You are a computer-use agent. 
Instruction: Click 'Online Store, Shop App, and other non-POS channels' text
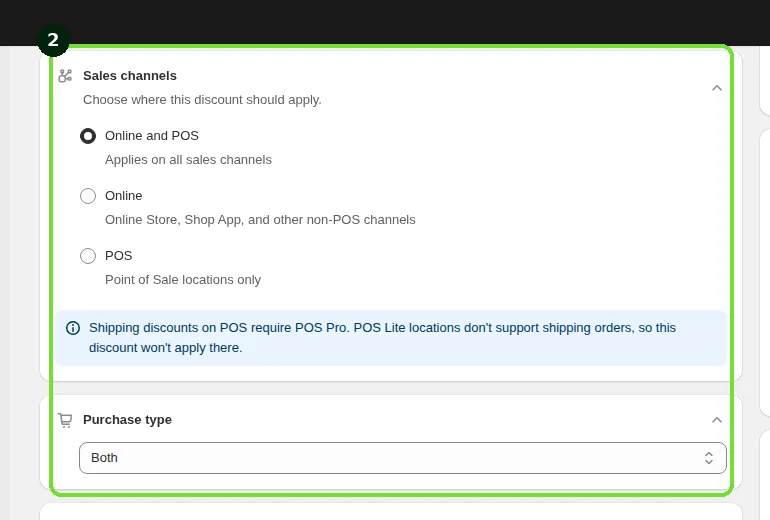pos(260,219)
